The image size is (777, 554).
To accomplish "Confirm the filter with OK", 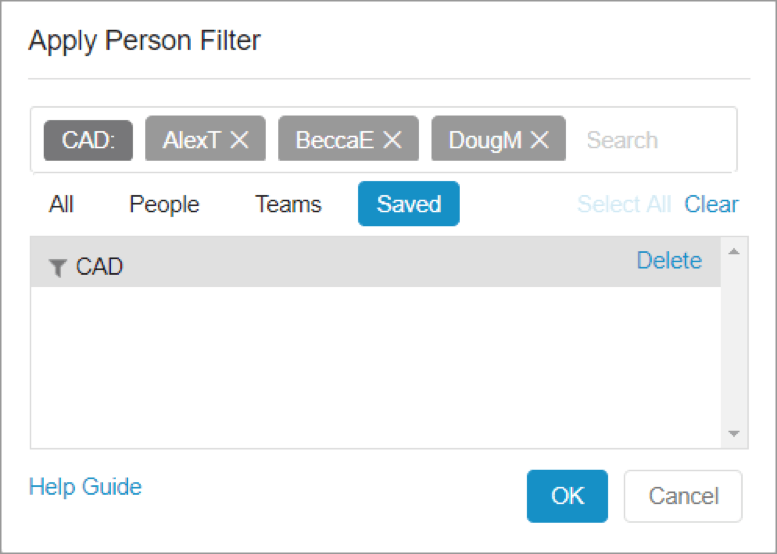I will click(567, 496).
